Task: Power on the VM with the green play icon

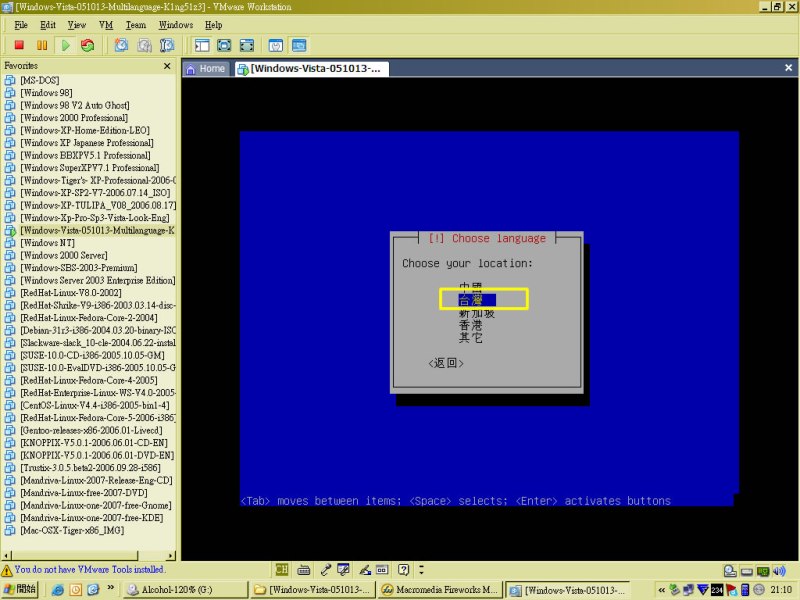Action: pyautogui.click(x=65, y=45)
